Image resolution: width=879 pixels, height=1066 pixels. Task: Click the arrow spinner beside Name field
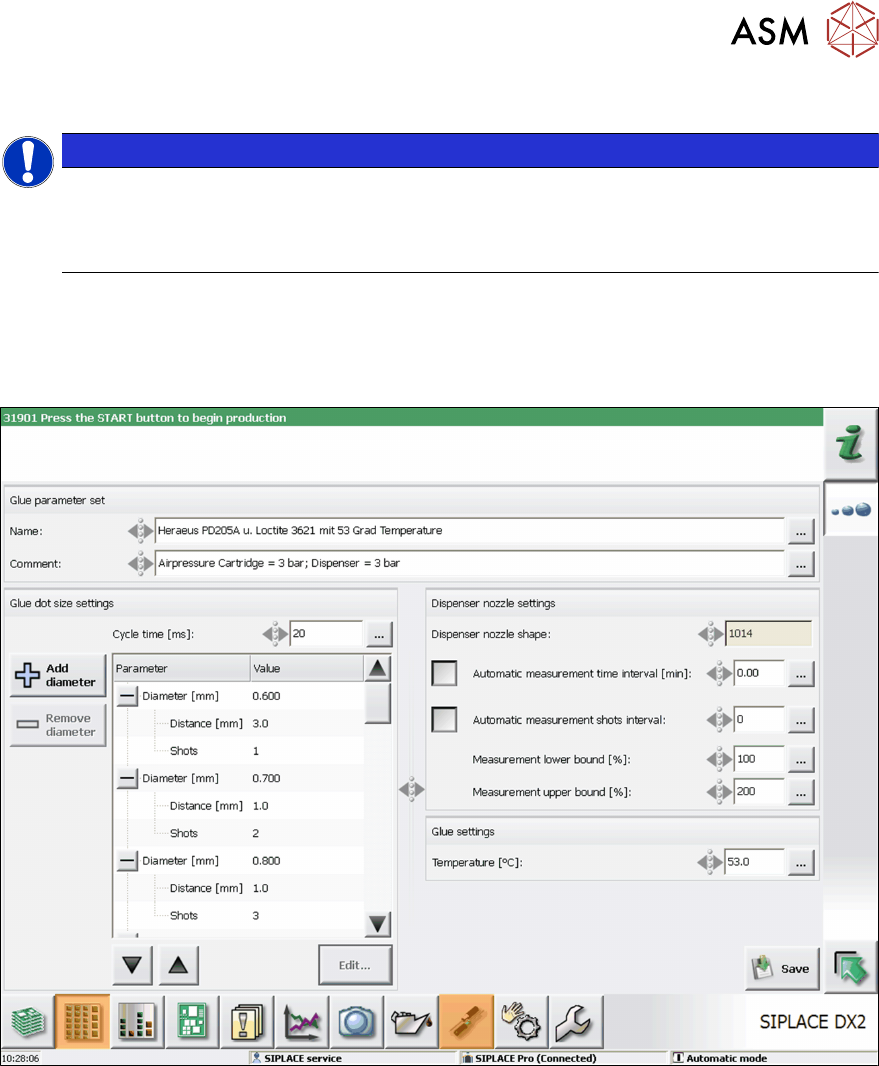[x=140, y=530]
